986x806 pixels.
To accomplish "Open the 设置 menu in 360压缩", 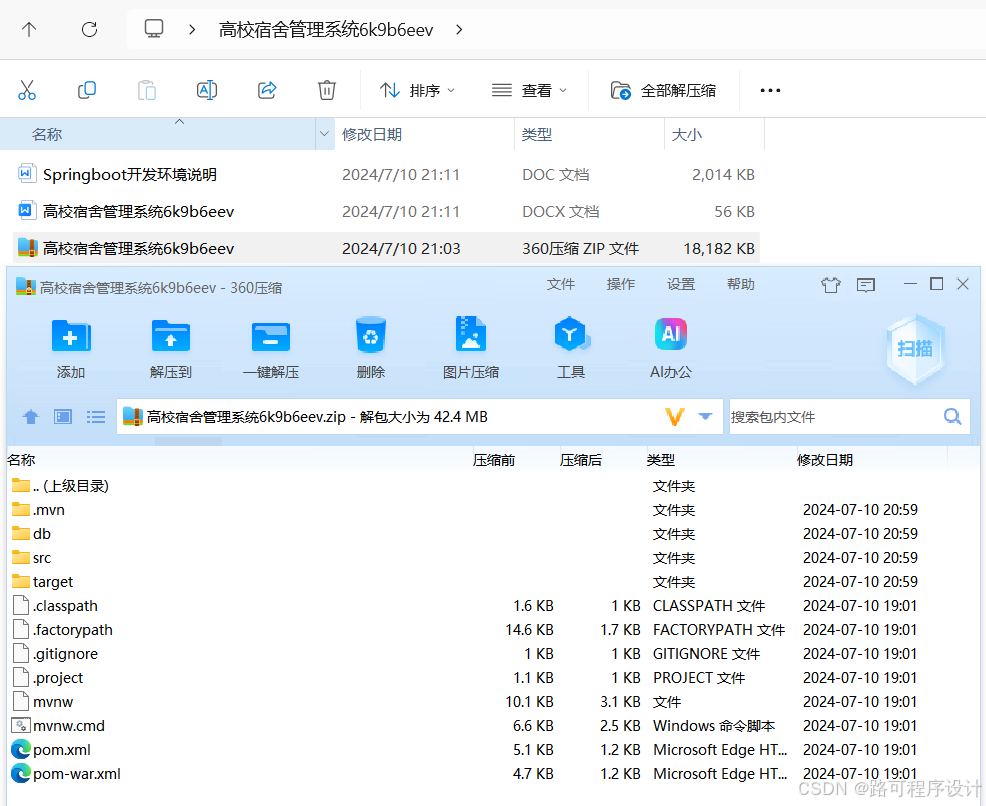I will click(681, 284).
